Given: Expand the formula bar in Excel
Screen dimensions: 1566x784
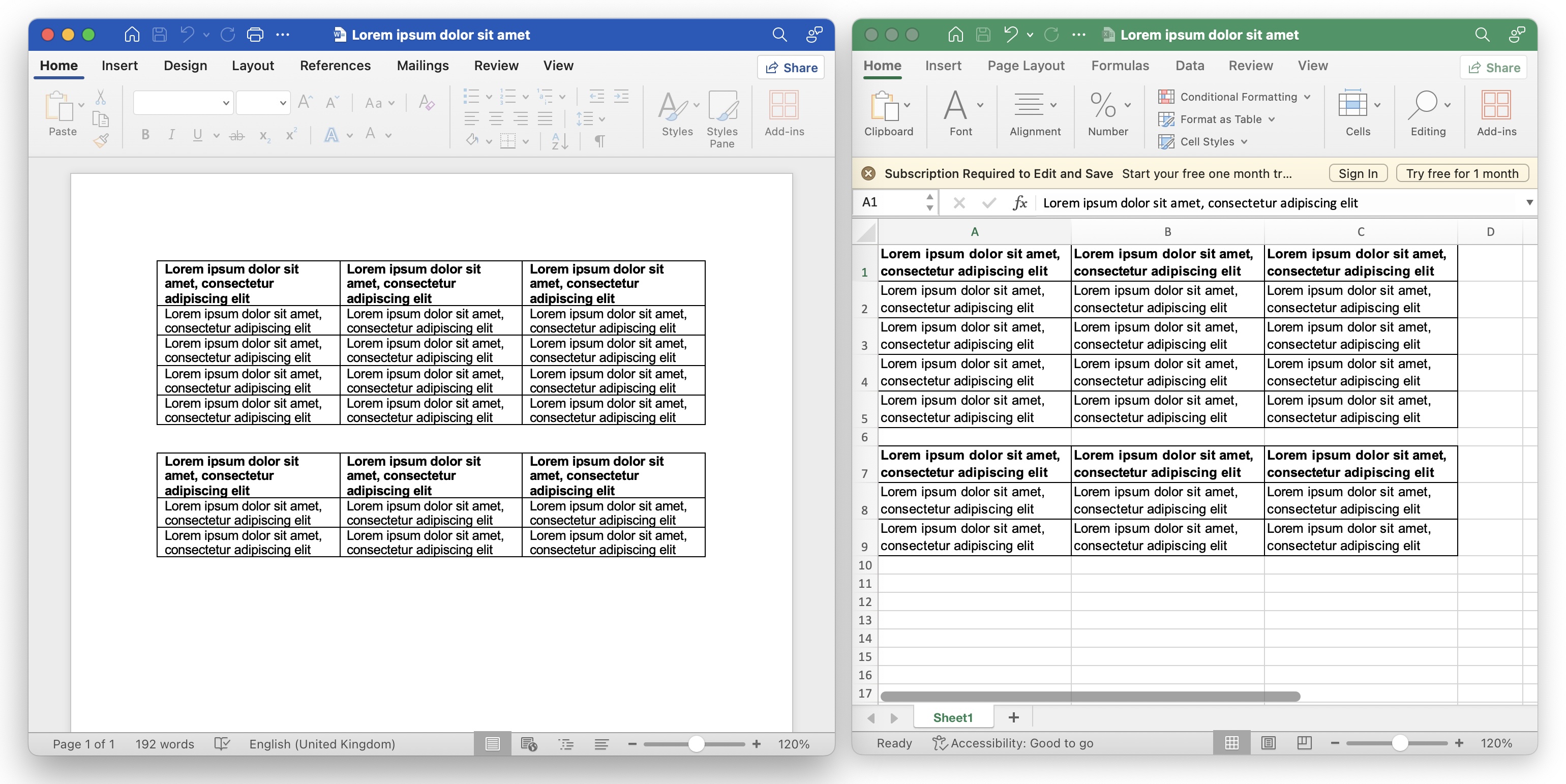Looking at the screenshot, I should click(x=1530, y=202).
